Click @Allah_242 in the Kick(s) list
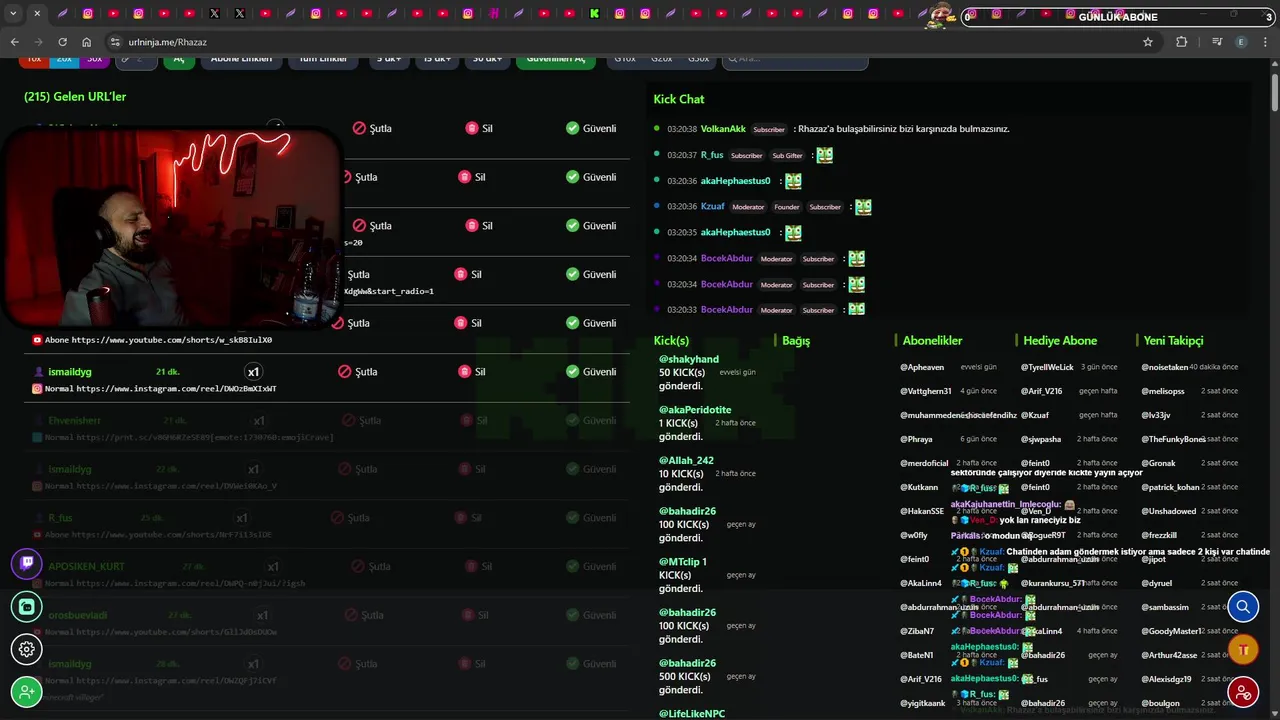Screen dimensions: 1280x720 686,461
